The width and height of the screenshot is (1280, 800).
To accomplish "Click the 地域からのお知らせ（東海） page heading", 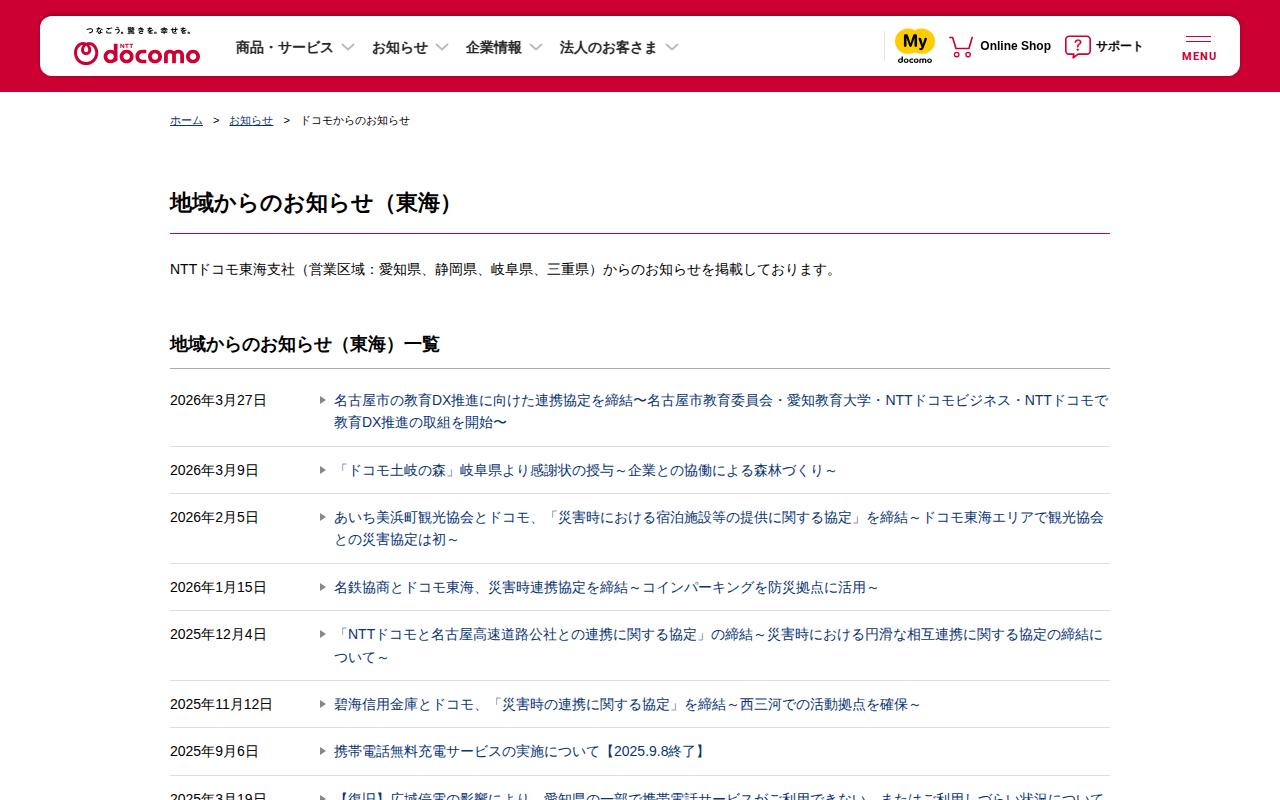I will tap(316, 203).
